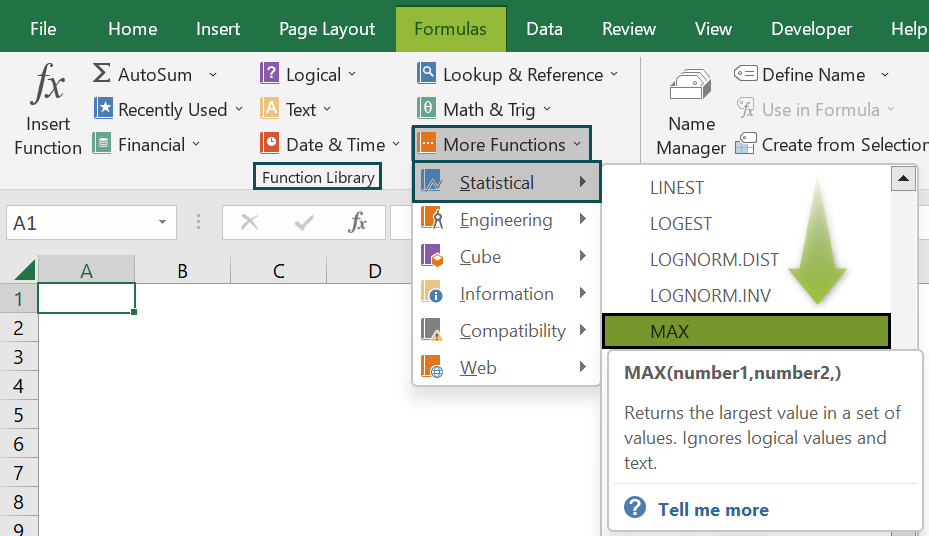Expand the AutoSum dropdown arrow
Viewport: 929px width, 536px height.
pyautogui.click(x=213, y=75)
